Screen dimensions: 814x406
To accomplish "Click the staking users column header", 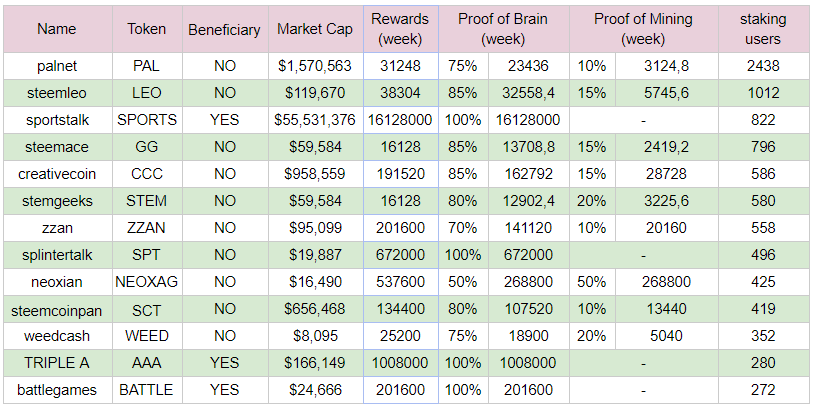I will 762,29.
